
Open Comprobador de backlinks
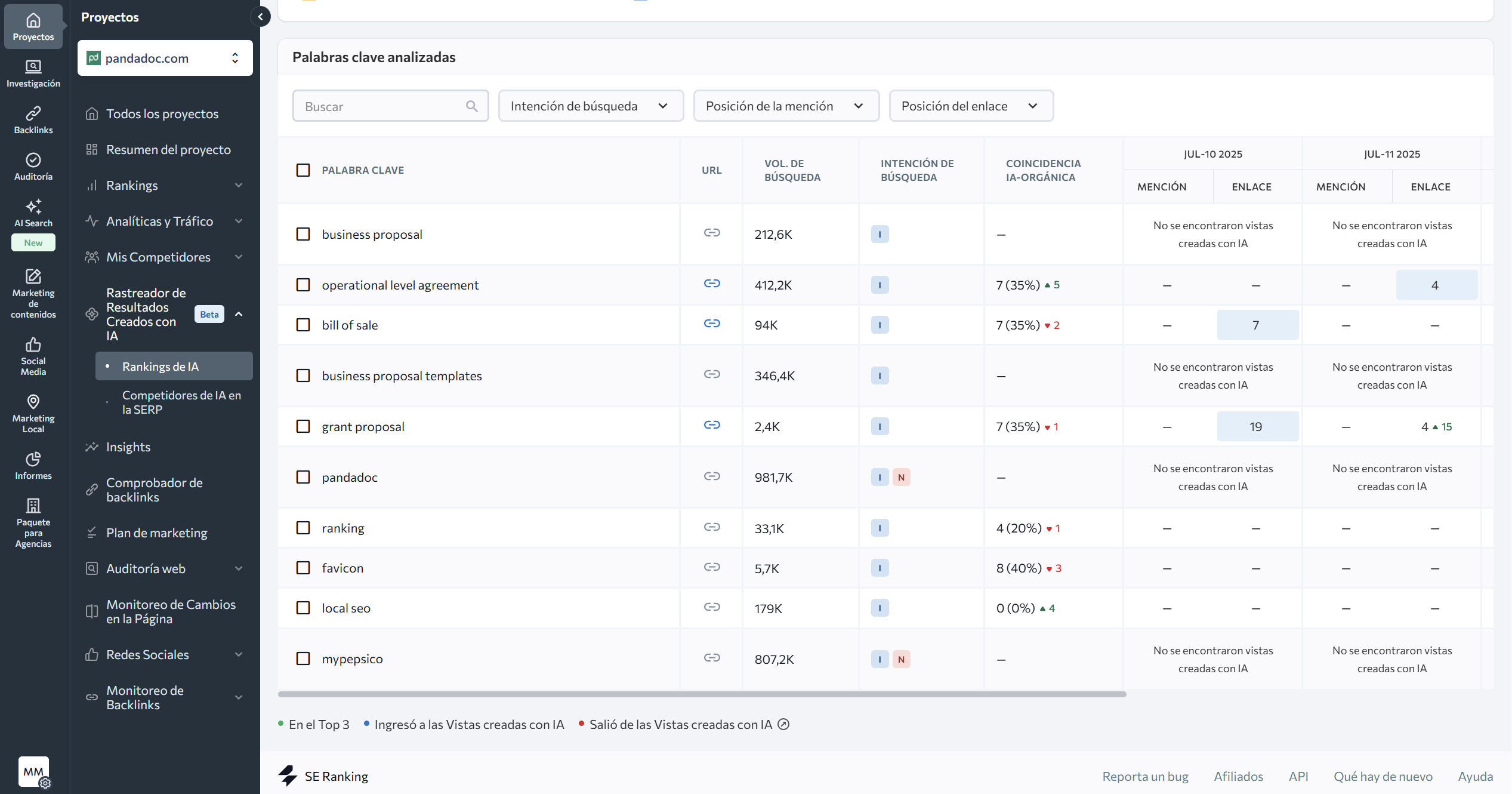(154, 490)
